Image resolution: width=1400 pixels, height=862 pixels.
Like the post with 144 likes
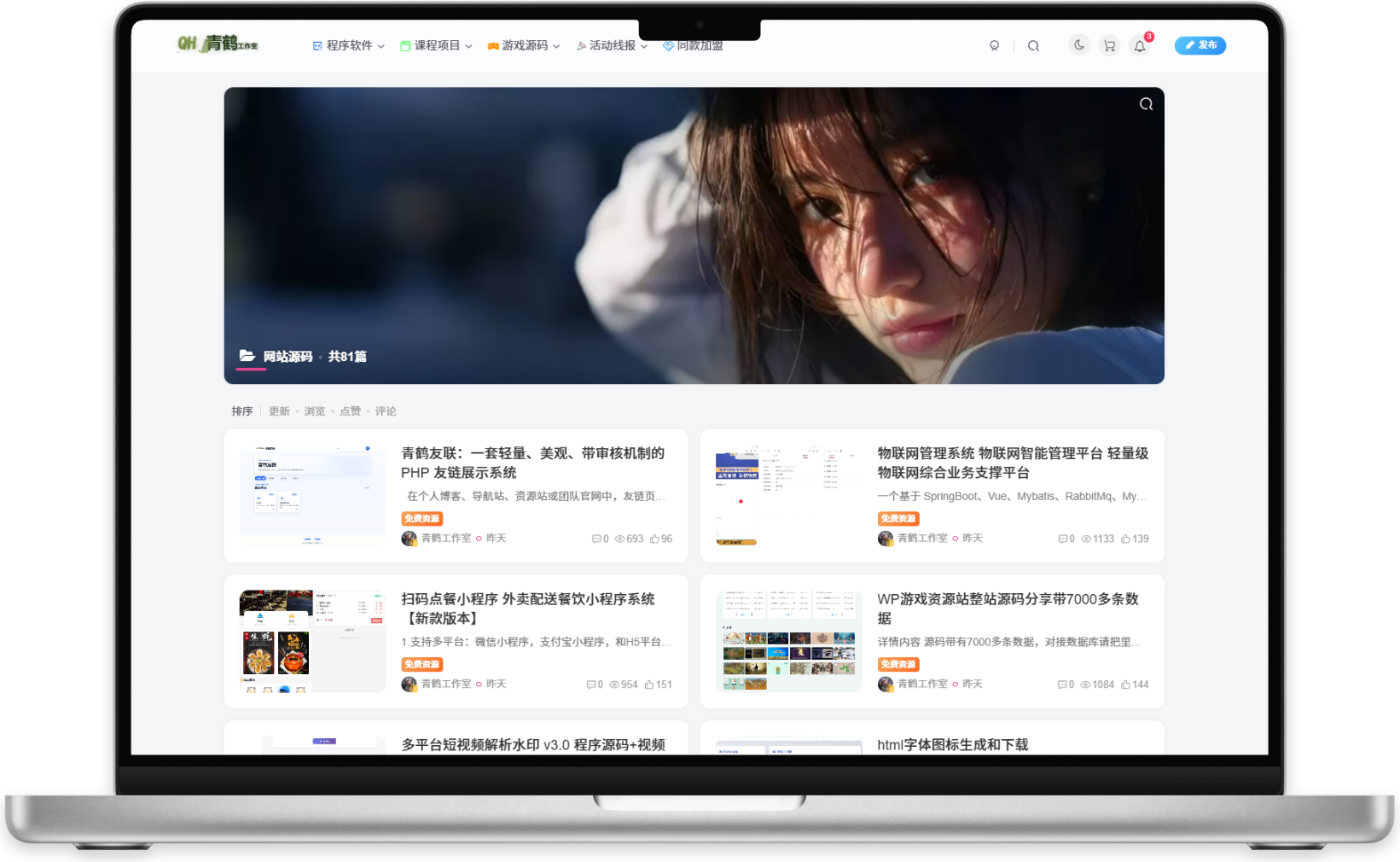click(1126, 685)
